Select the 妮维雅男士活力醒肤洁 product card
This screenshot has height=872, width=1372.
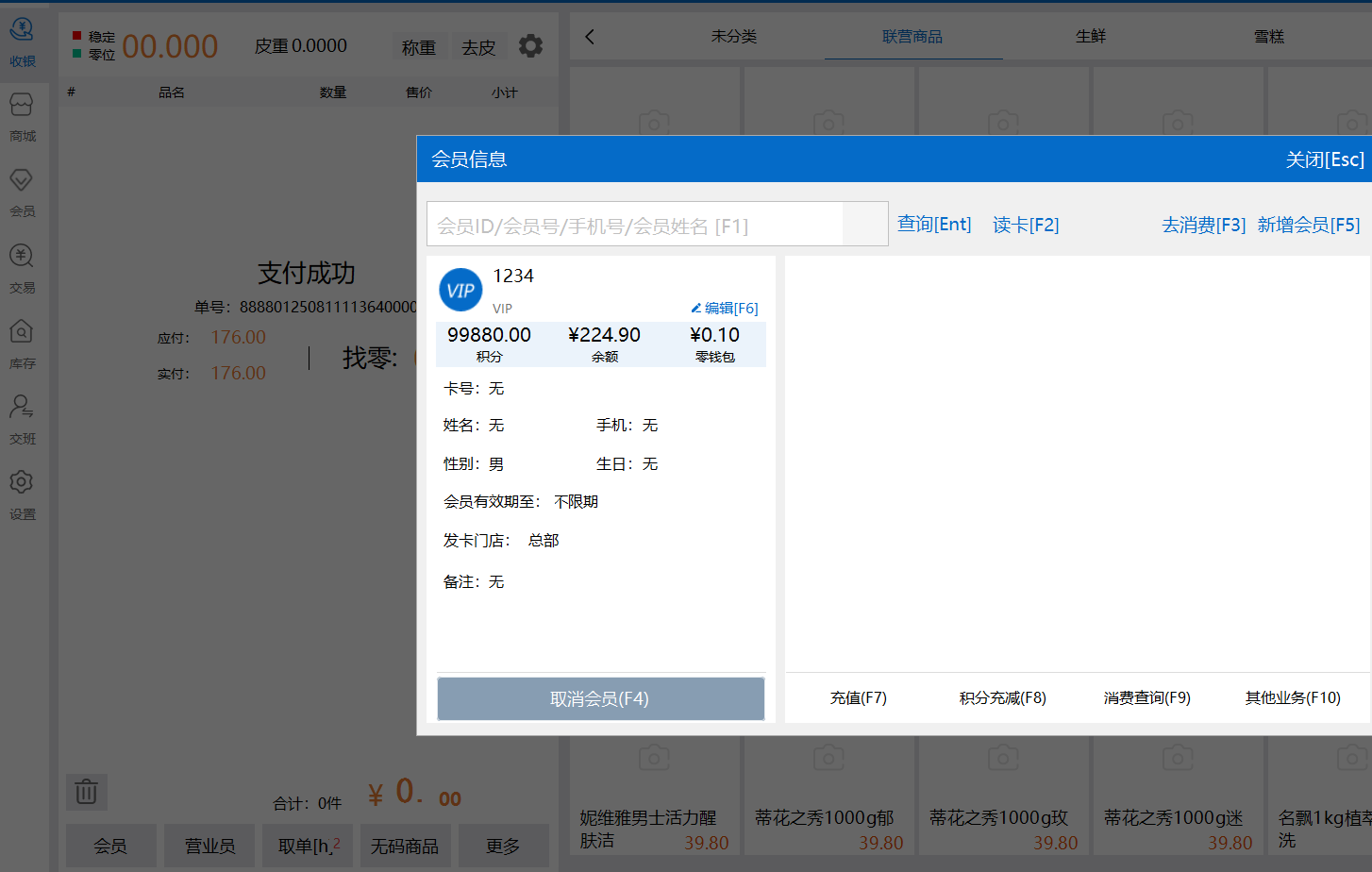click(x=655, y=797)
